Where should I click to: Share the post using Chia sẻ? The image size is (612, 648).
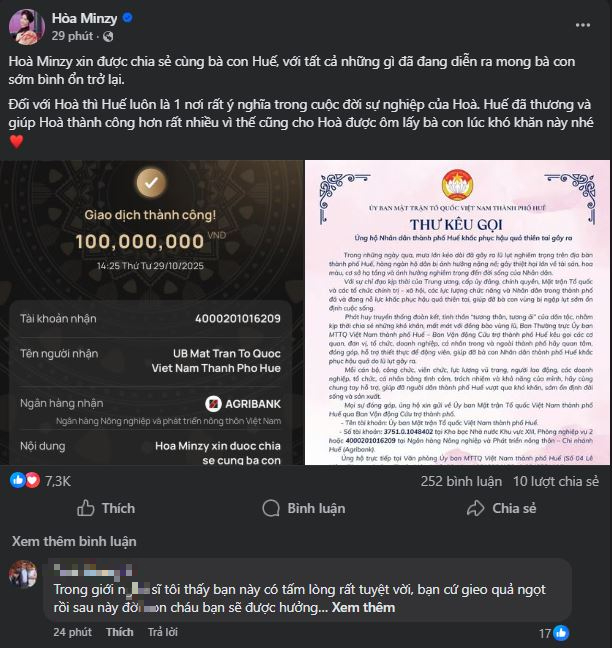coord(501,508)
